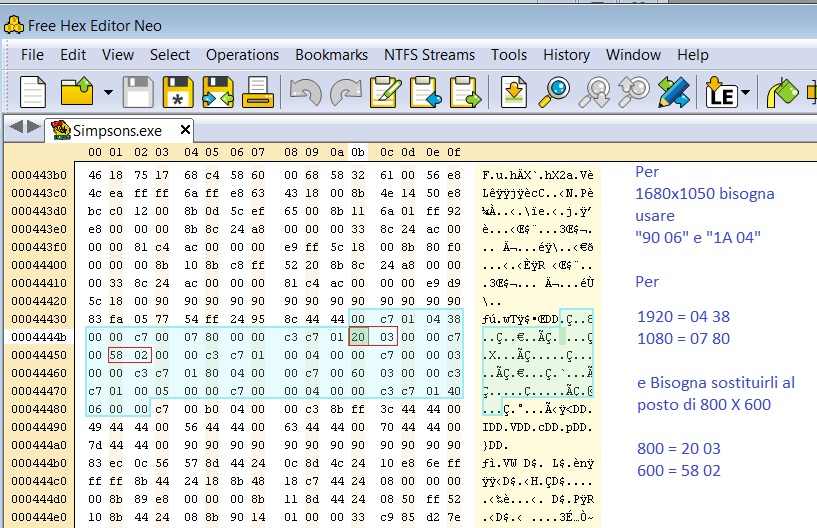Open the Window menu
This screenshot has height=528, width=817.
pos(633,55)
